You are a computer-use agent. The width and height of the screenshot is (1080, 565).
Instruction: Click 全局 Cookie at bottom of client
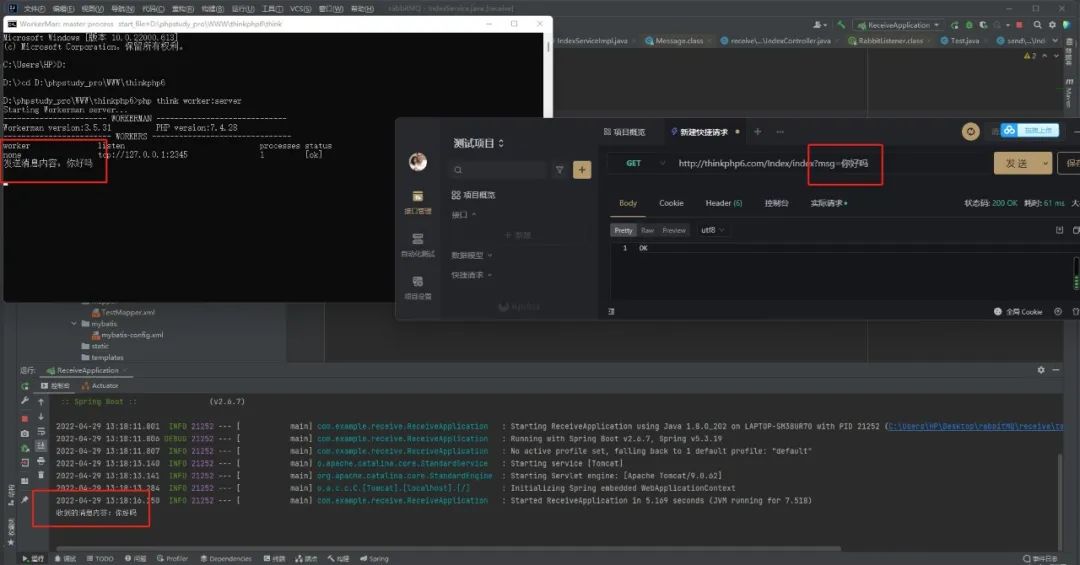1018,311
